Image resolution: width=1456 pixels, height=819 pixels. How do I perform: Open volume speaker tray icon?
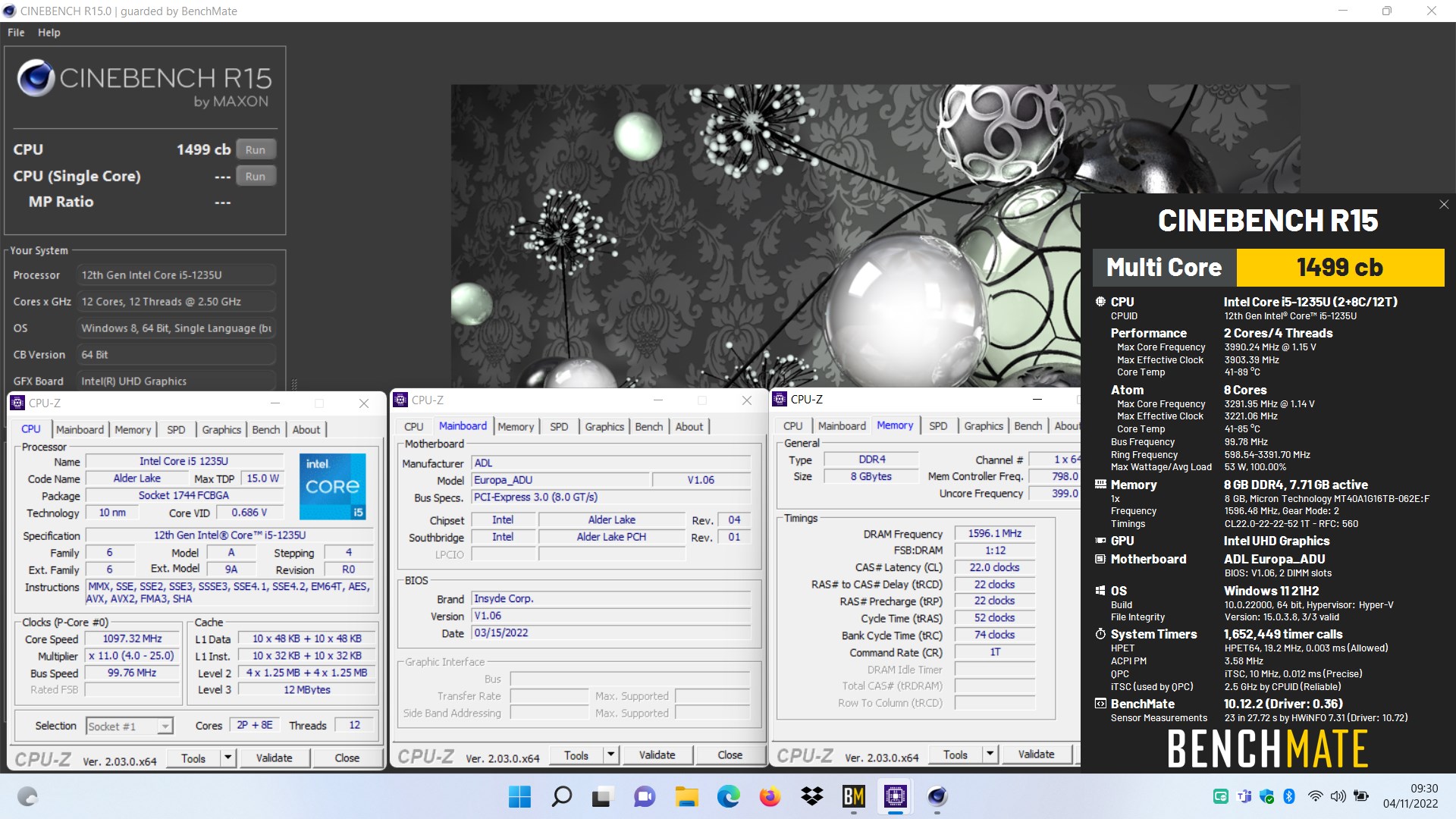tap(1338, 796)
